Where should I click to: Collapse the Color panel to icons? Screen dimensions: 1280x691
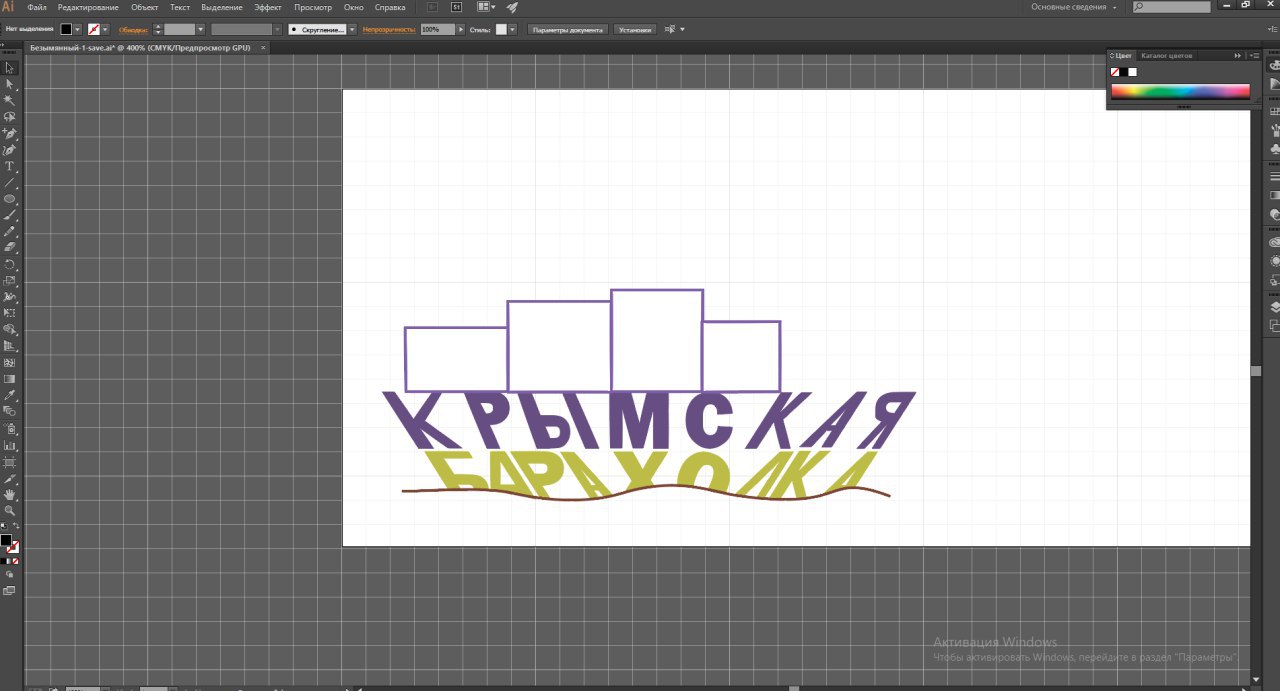pos(1239,56)
